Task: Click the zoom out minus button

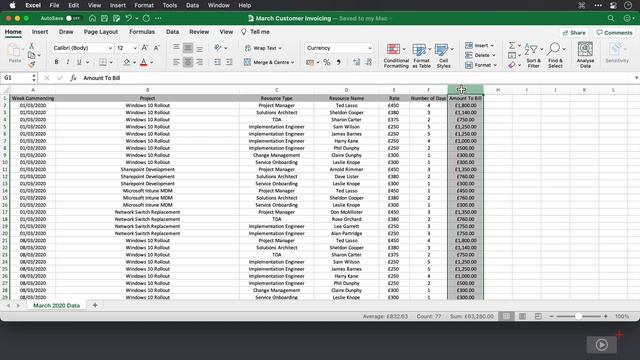Action: click(x=551, y=316)
